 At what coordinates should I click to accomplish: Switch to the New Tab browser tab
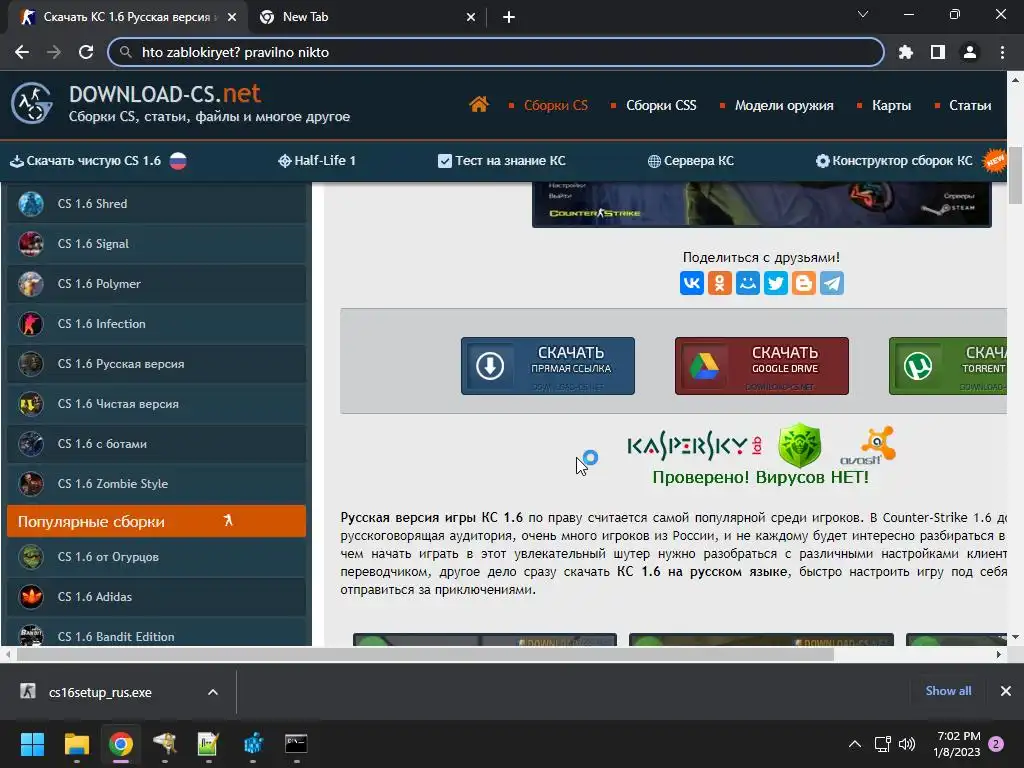click(x=367, y=17)
